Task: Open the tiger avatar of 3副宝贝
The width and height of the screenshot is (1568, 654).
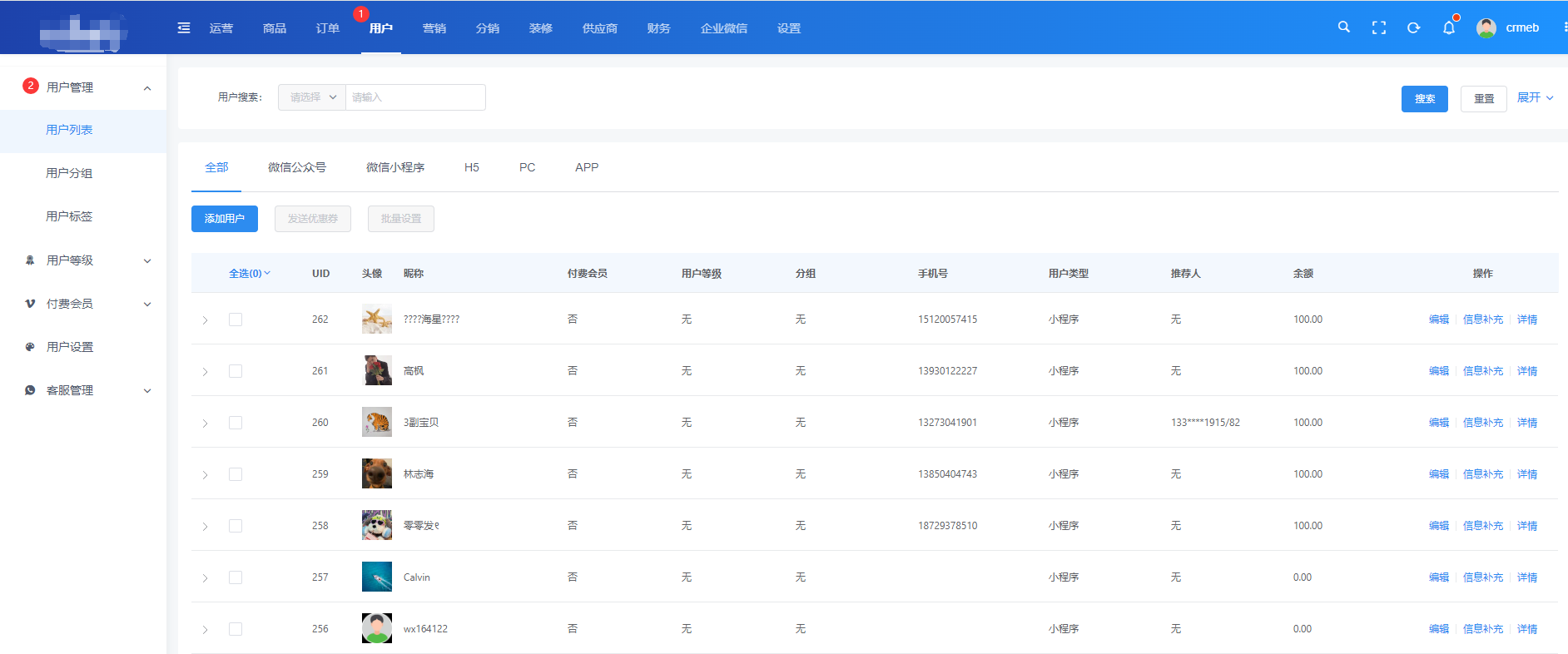Action: (x=377, y=422)
